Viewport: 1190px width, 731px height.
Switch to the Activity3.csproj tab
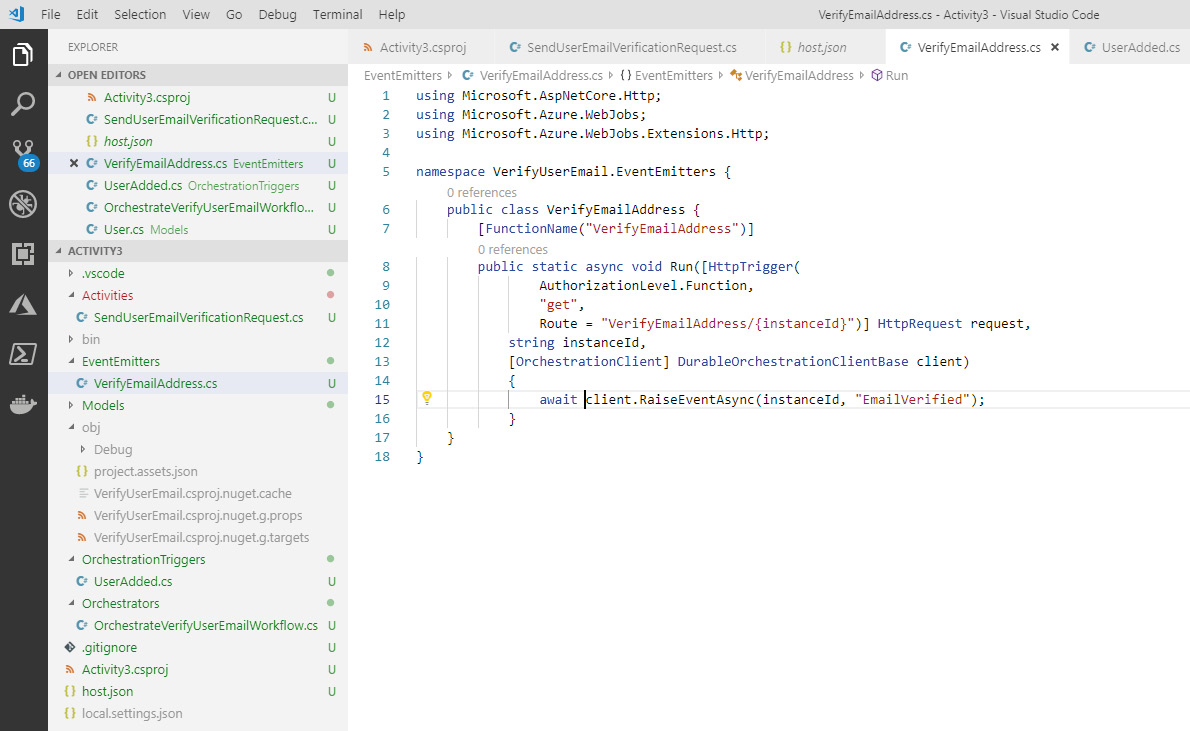[422, 47]
